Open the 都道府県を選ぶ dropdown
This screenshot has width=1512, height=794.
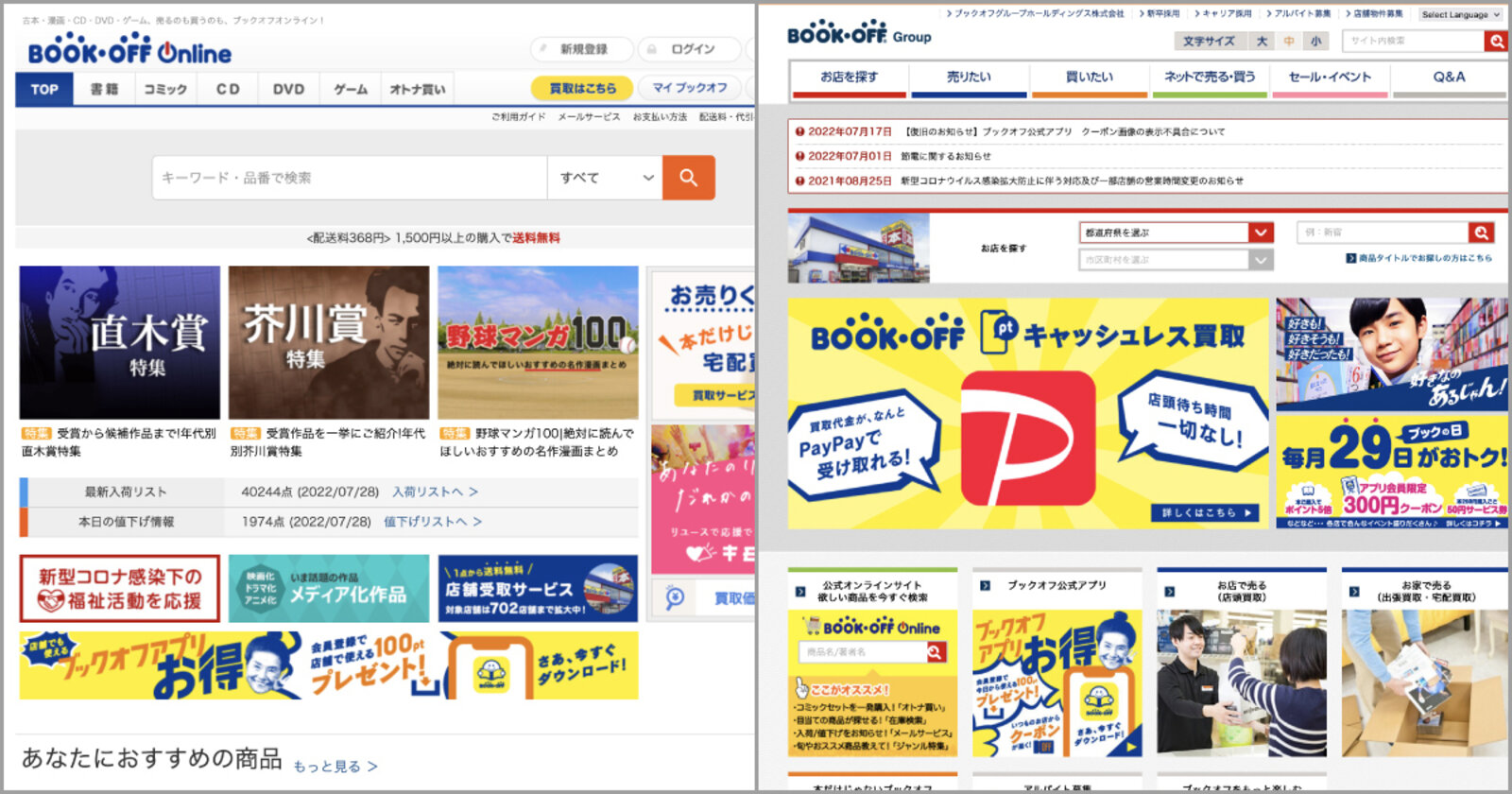pos(1177,233)
